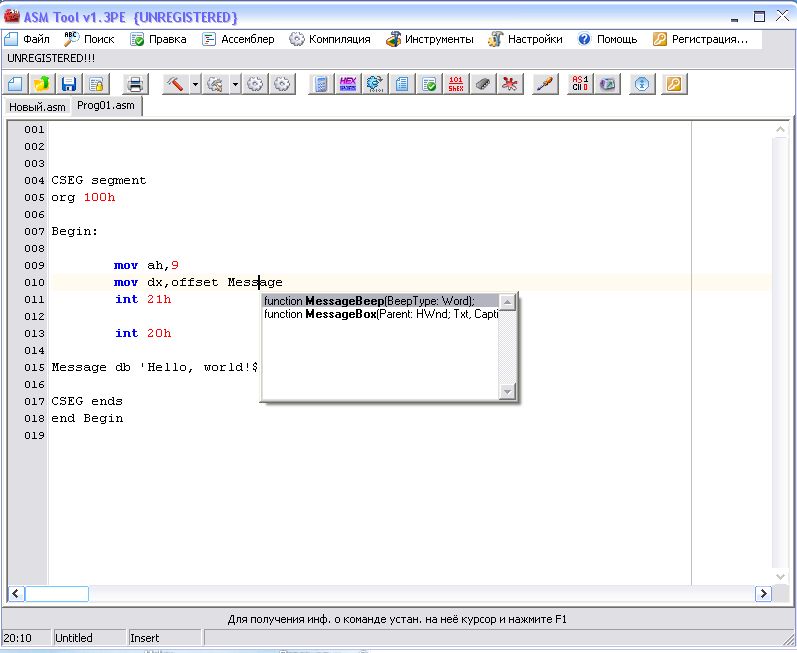Click the Save floppy disk icon
The image size is (797, 653).
click(x=69, y=84)
